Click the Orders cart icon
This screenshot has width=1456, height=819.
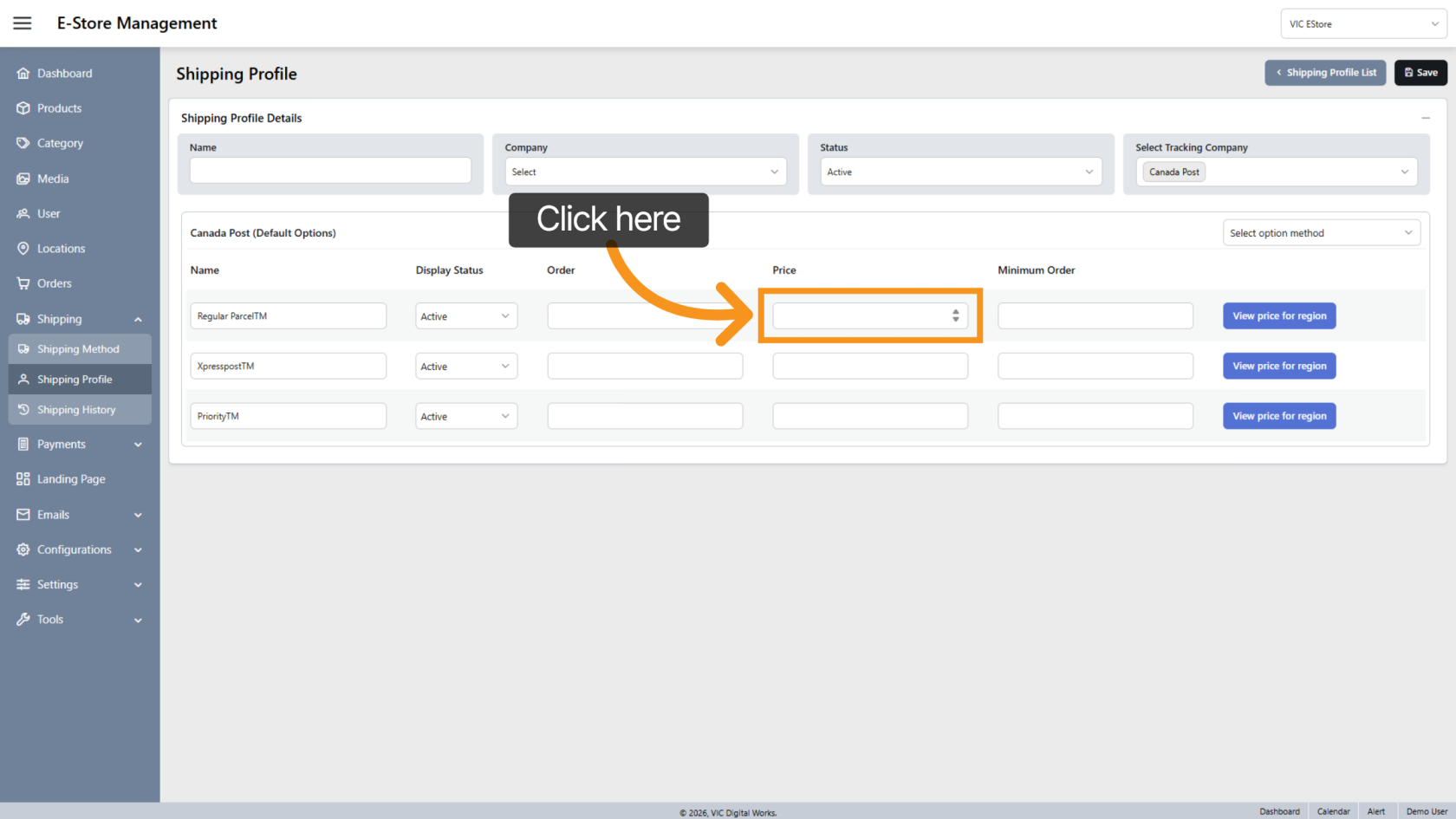[x=23, y=283]
